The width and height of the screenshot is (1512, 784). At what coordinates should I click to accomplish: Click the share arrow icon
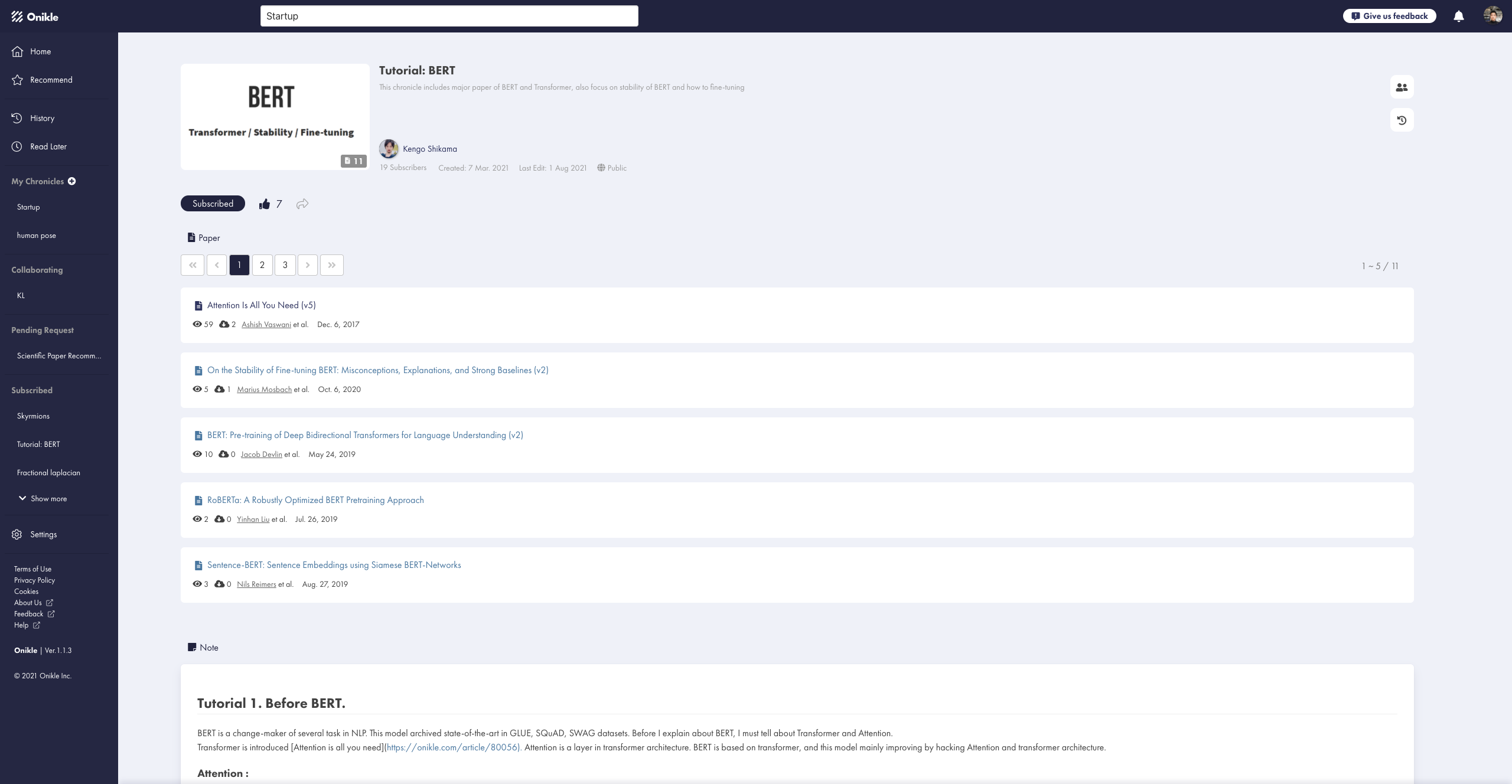click(302, 204)
